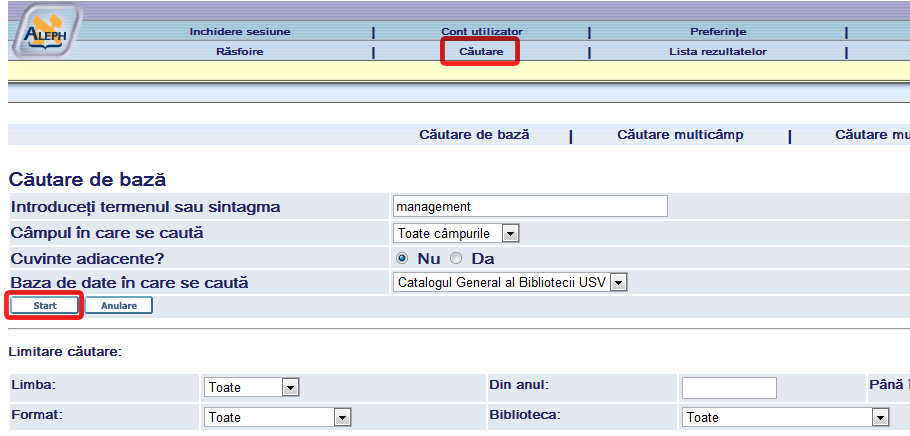The height and width of the screenshot is (436, 910).
Task: Click the Anulare button
Action: (119, 305)
